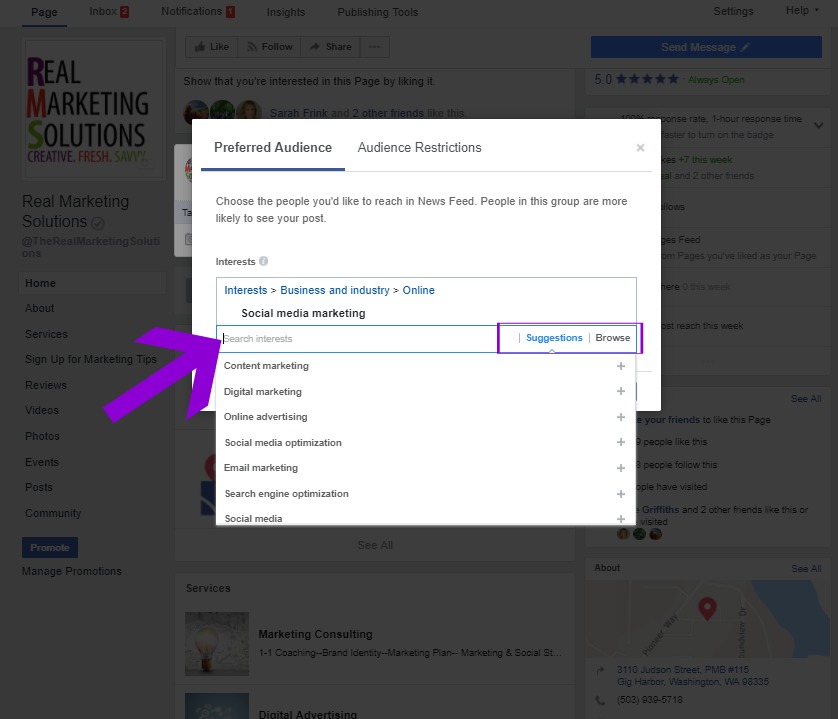This screenshot has width=838, height=719.
Task: Switch to Audience Restrictions tab
Action: point(420,148)
